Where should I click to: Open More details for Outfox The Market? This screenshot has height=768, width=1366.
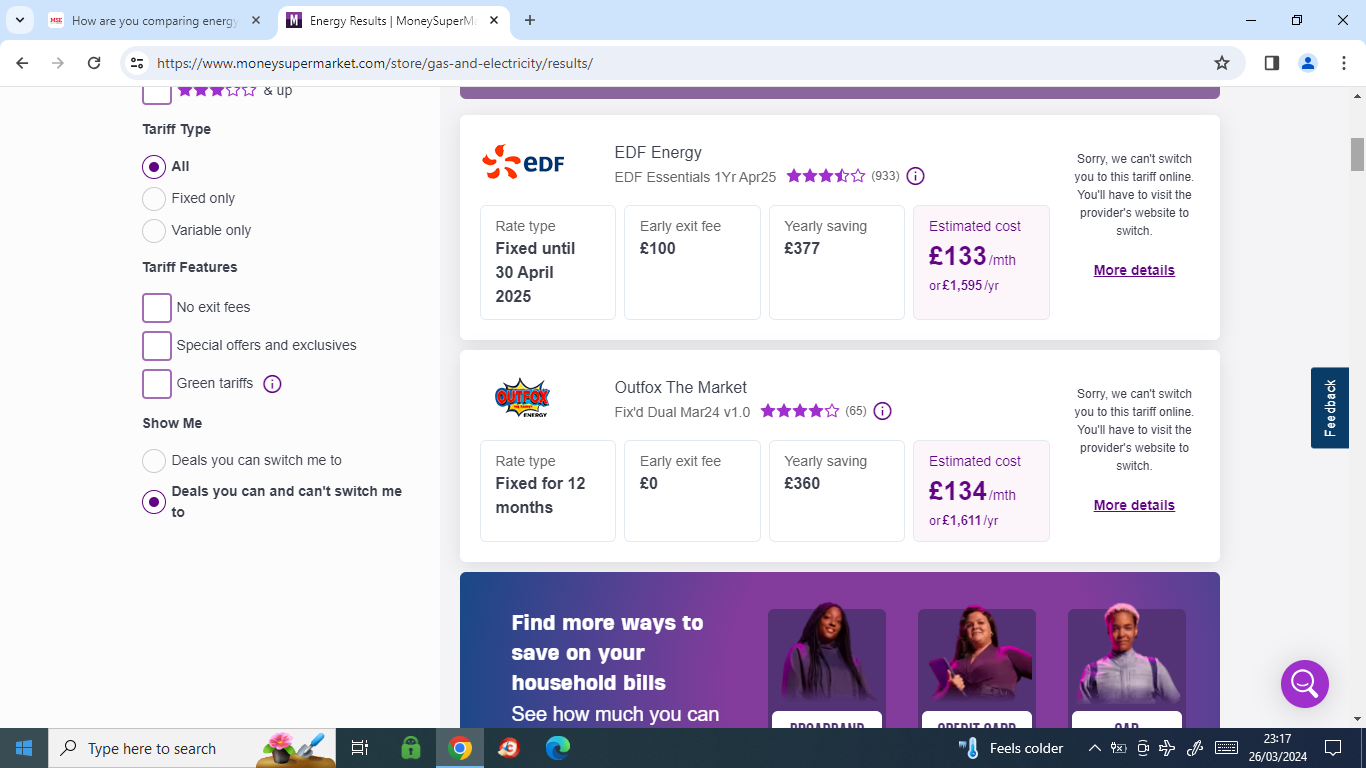1134,505
